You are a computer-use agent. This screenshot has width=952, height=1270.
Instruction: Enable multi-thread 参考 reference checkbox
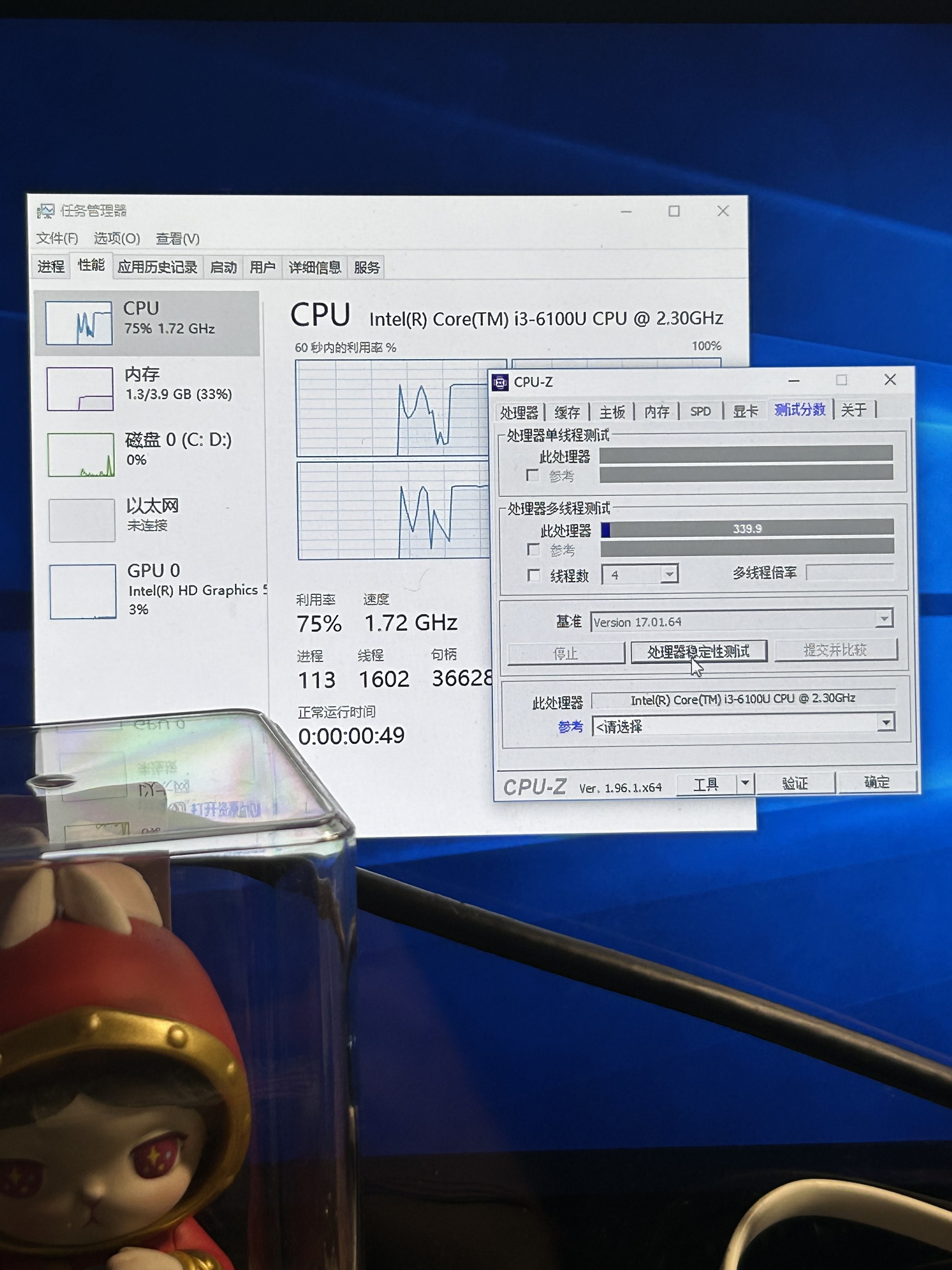pyautogui.click(x=534, y=549)
